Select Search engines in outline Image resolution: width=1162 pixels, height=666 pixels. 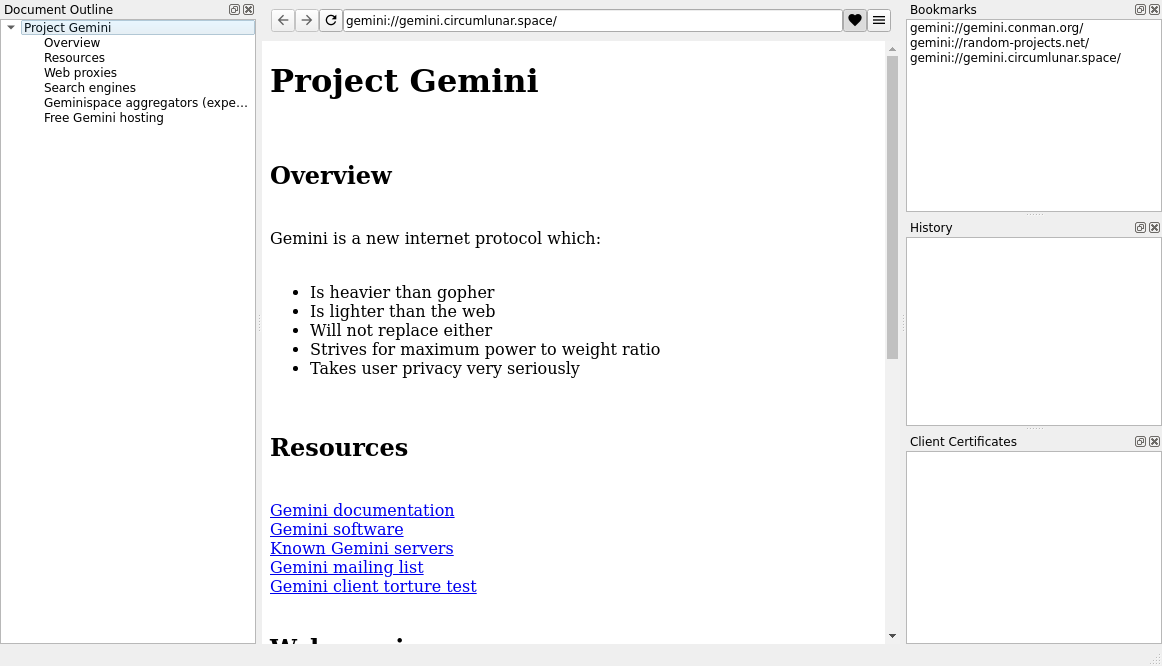pyautogui.click(x=90, y=88)
